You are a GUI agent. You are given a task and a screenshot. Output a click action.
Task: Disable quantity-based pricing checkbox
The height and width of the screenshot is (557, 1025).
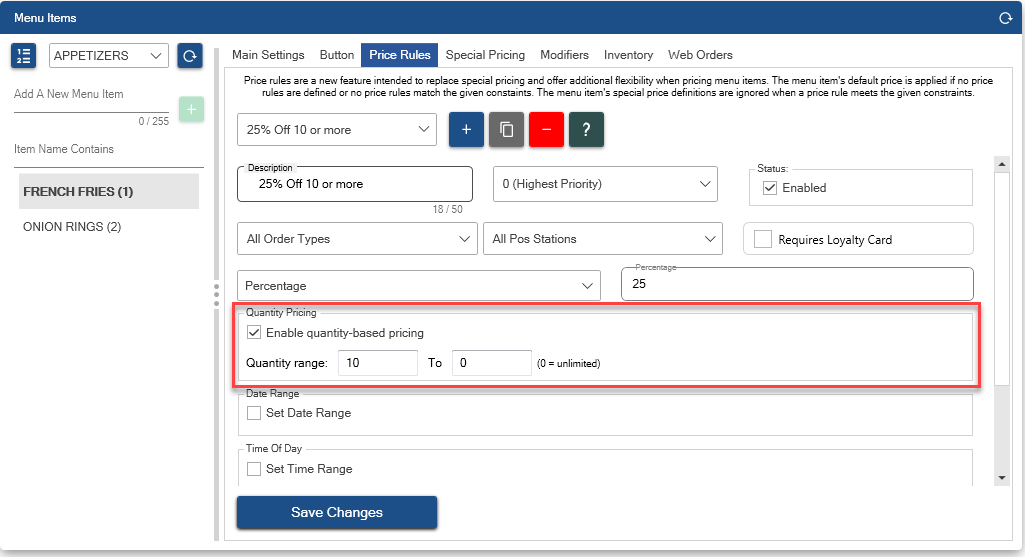tap(254, 333)
